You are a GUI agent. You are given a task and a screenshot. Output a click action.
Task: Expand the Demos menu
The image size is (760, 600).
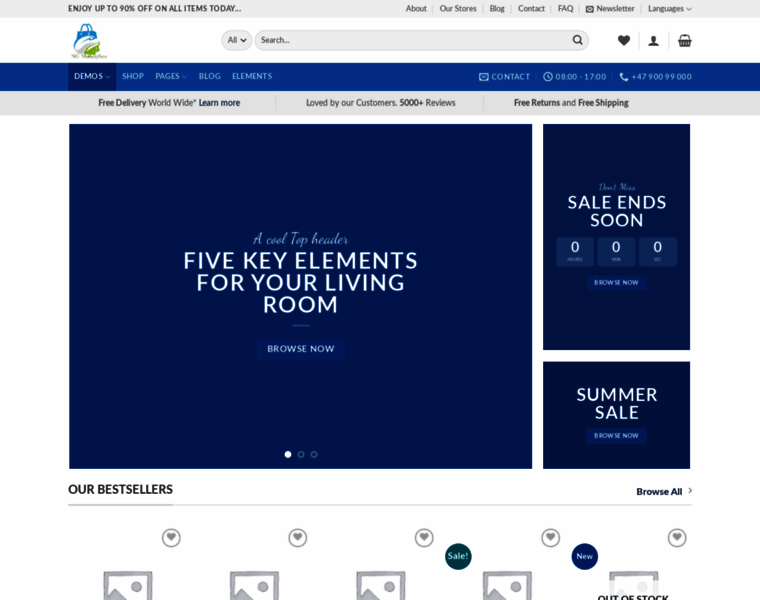tap(92, 77)
